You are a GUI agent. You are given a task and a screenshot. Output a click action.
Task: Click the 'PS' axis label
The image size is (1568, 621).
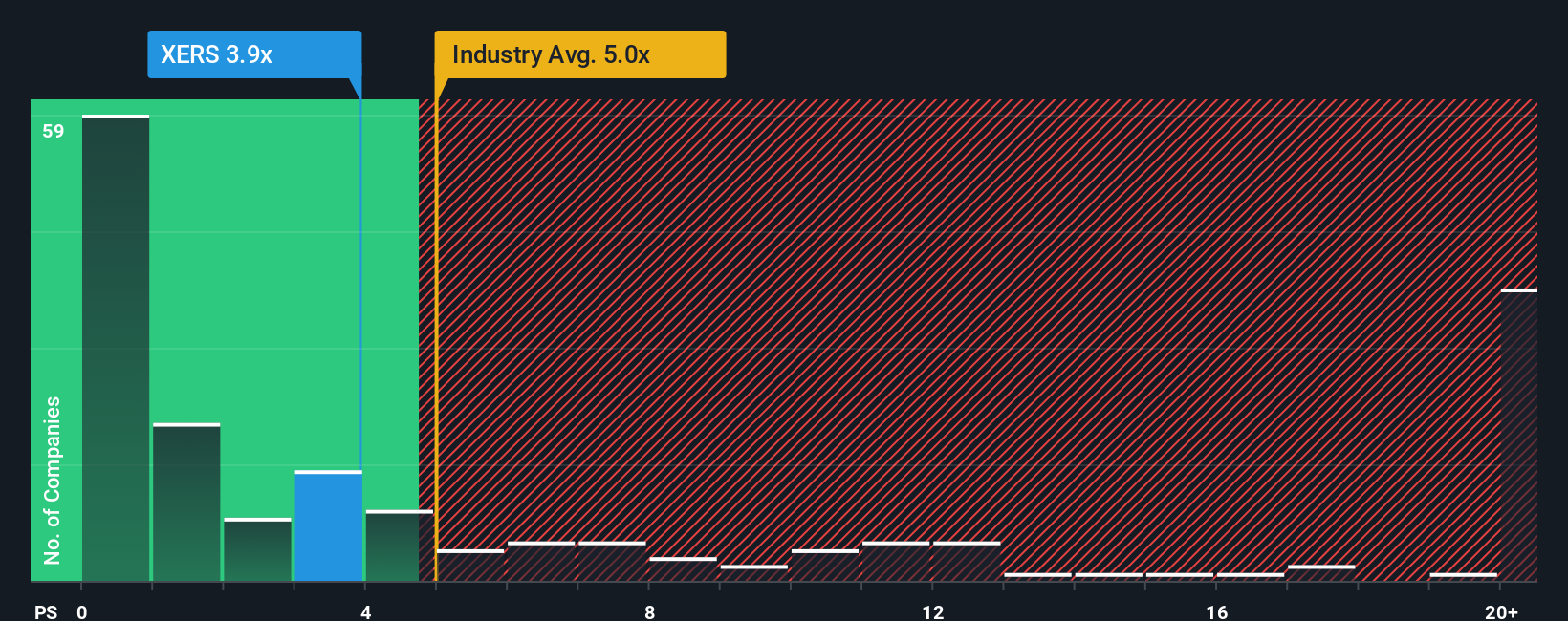coord(46,611)
